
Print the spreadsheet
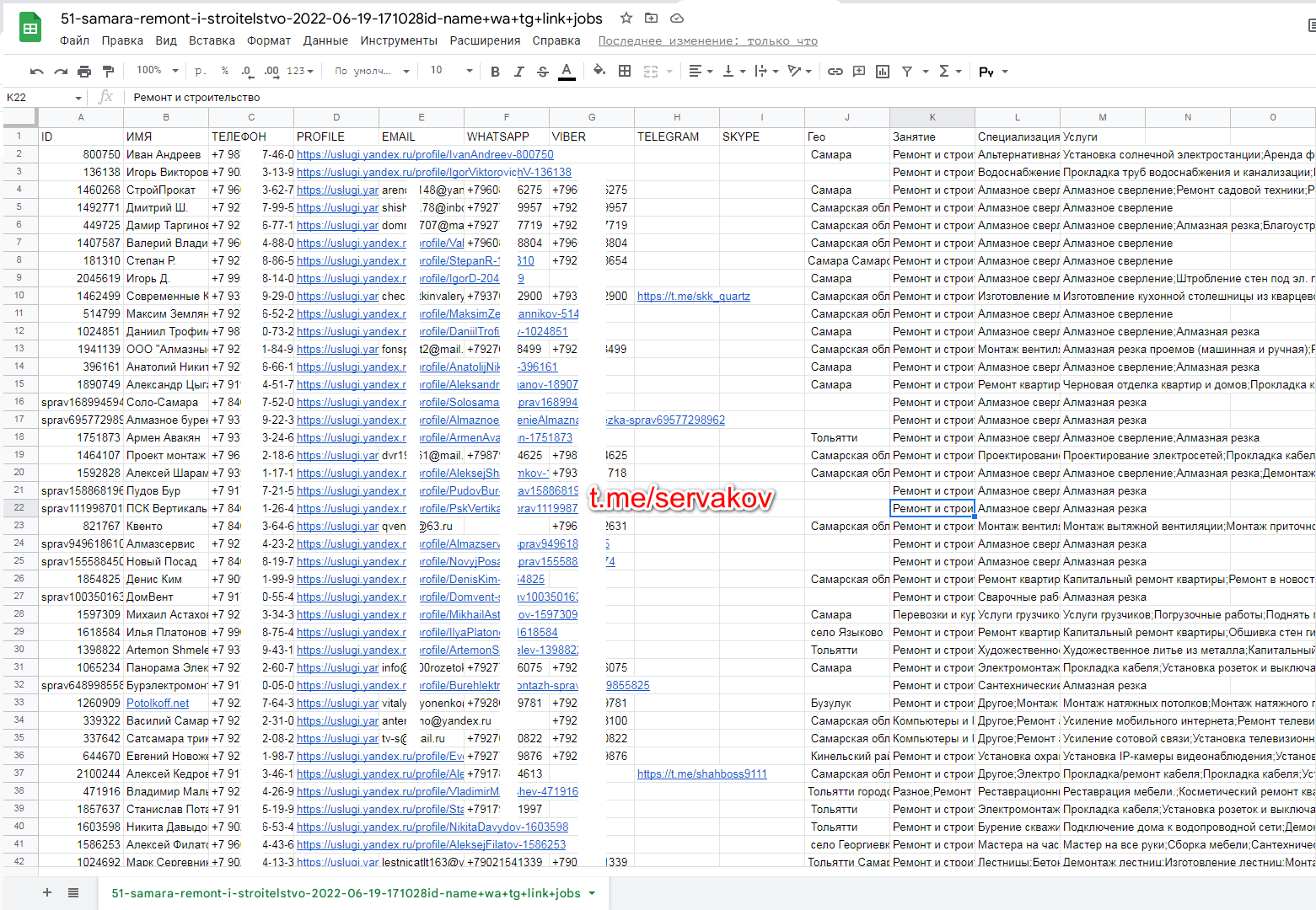[x=84, y=72]
